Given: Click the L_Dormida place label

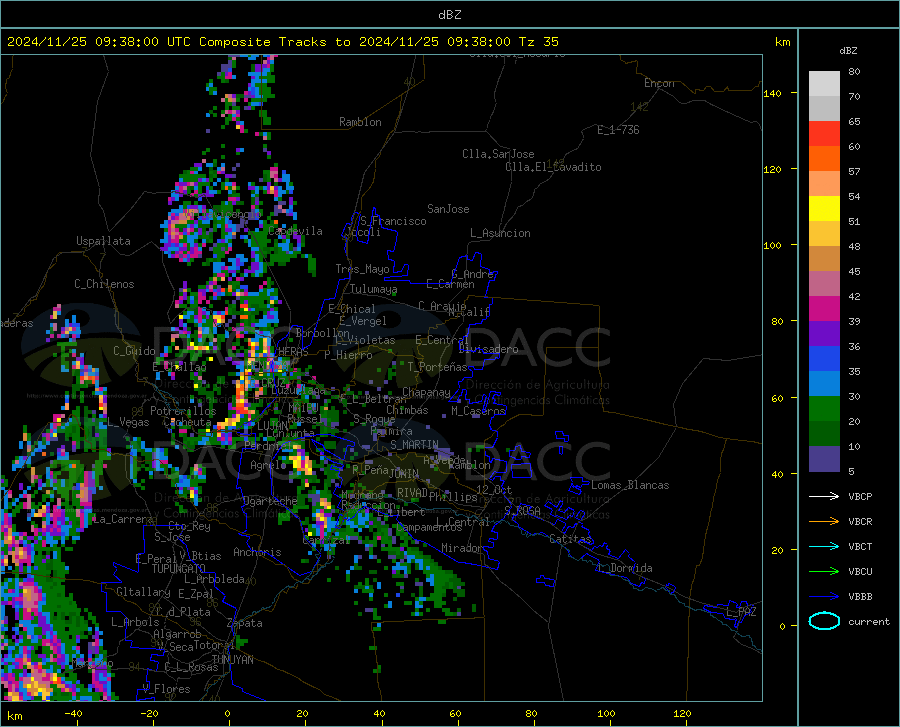Looking at the screenshot, I should tap(625, 568).
